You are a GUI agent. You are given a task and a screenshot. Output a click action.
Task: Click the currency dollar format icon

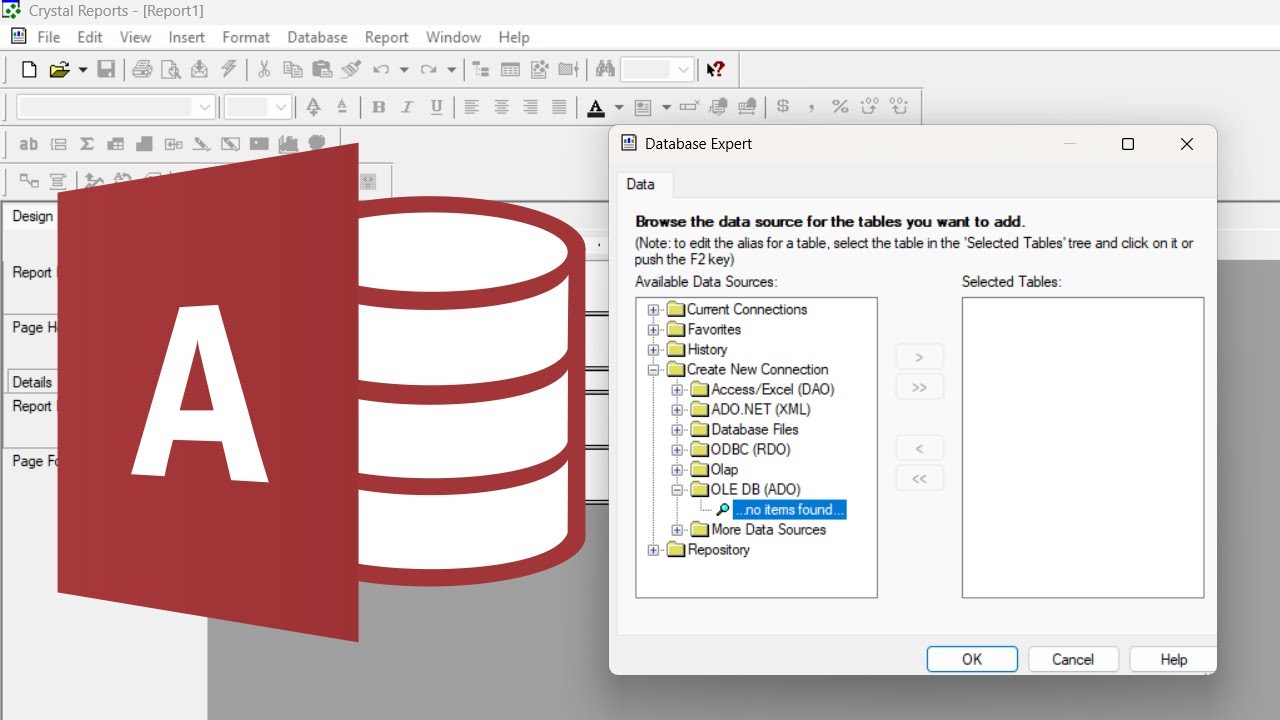[x=783, y=107]
